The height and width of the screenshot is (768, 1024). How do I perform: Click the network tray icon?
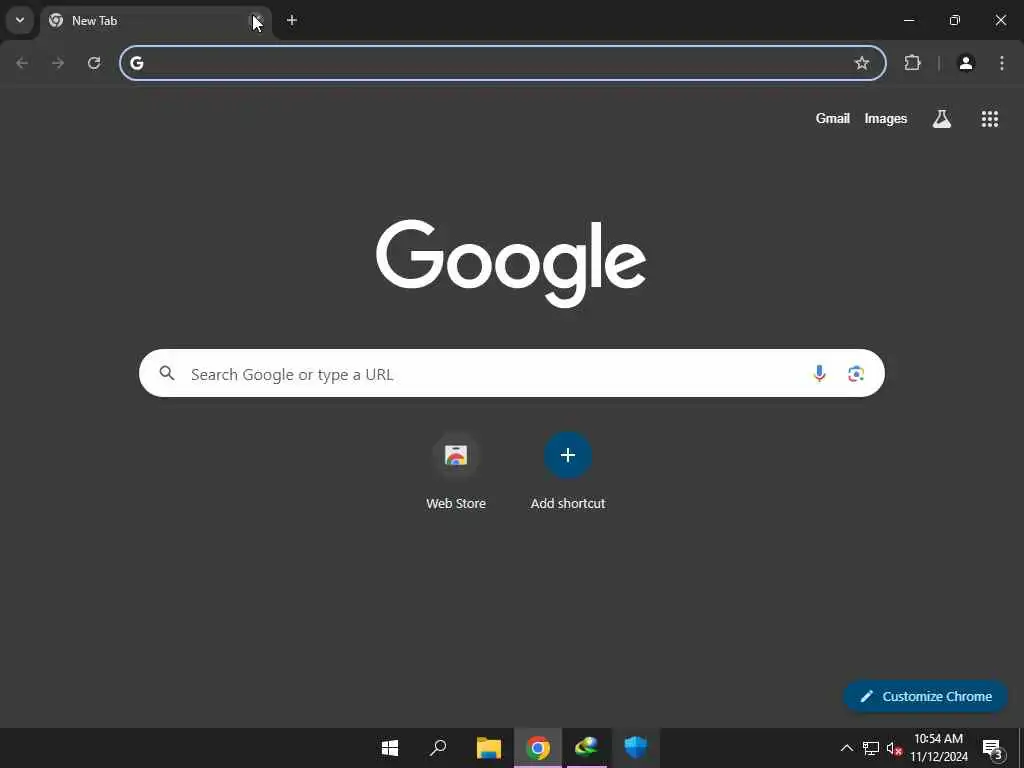pyautogui.click(x=871, y=748)
